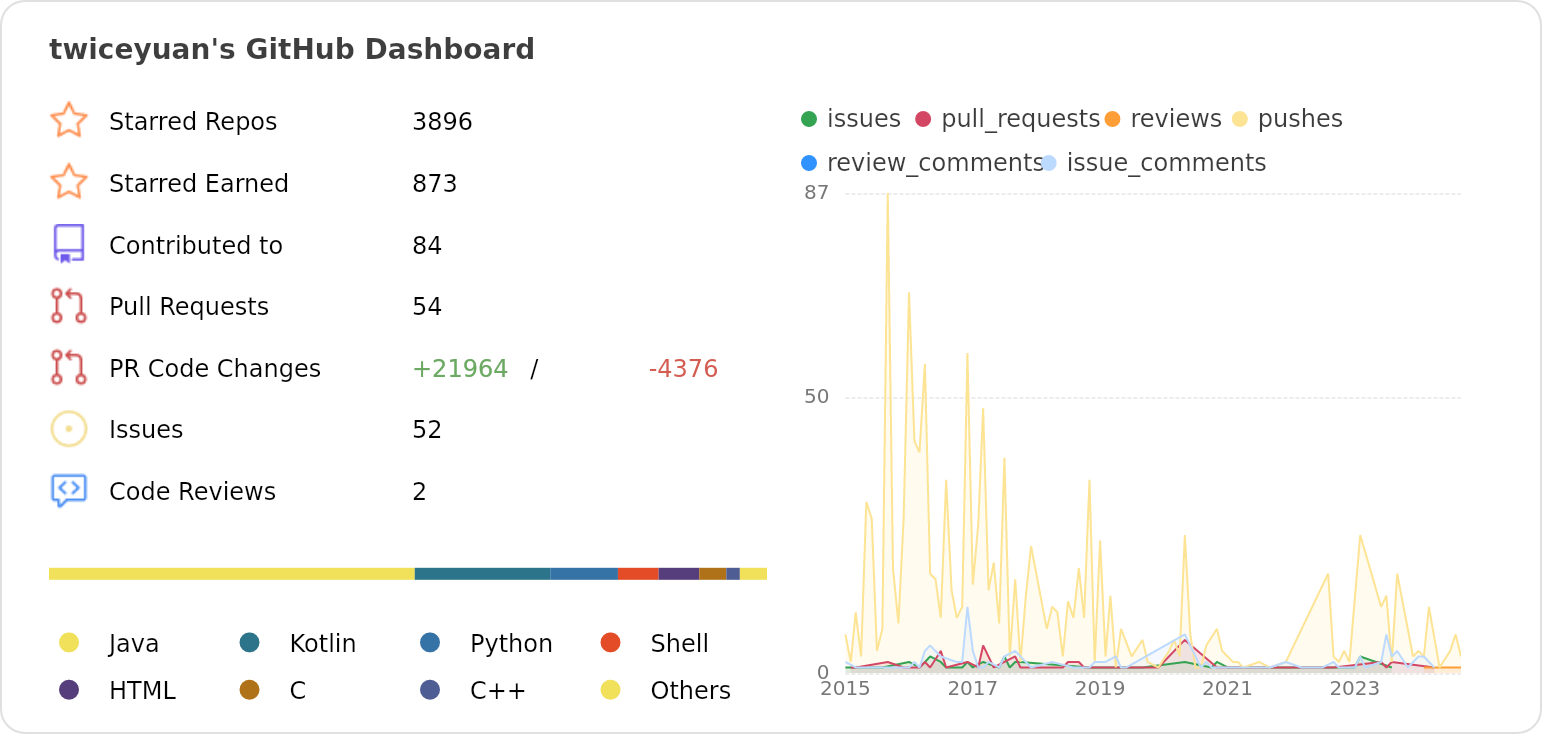Image resolution: width=1542 pixels, height=734 pixels.
Task: Click the 2023 x-axis label
Action: (x=1355, y=689)
